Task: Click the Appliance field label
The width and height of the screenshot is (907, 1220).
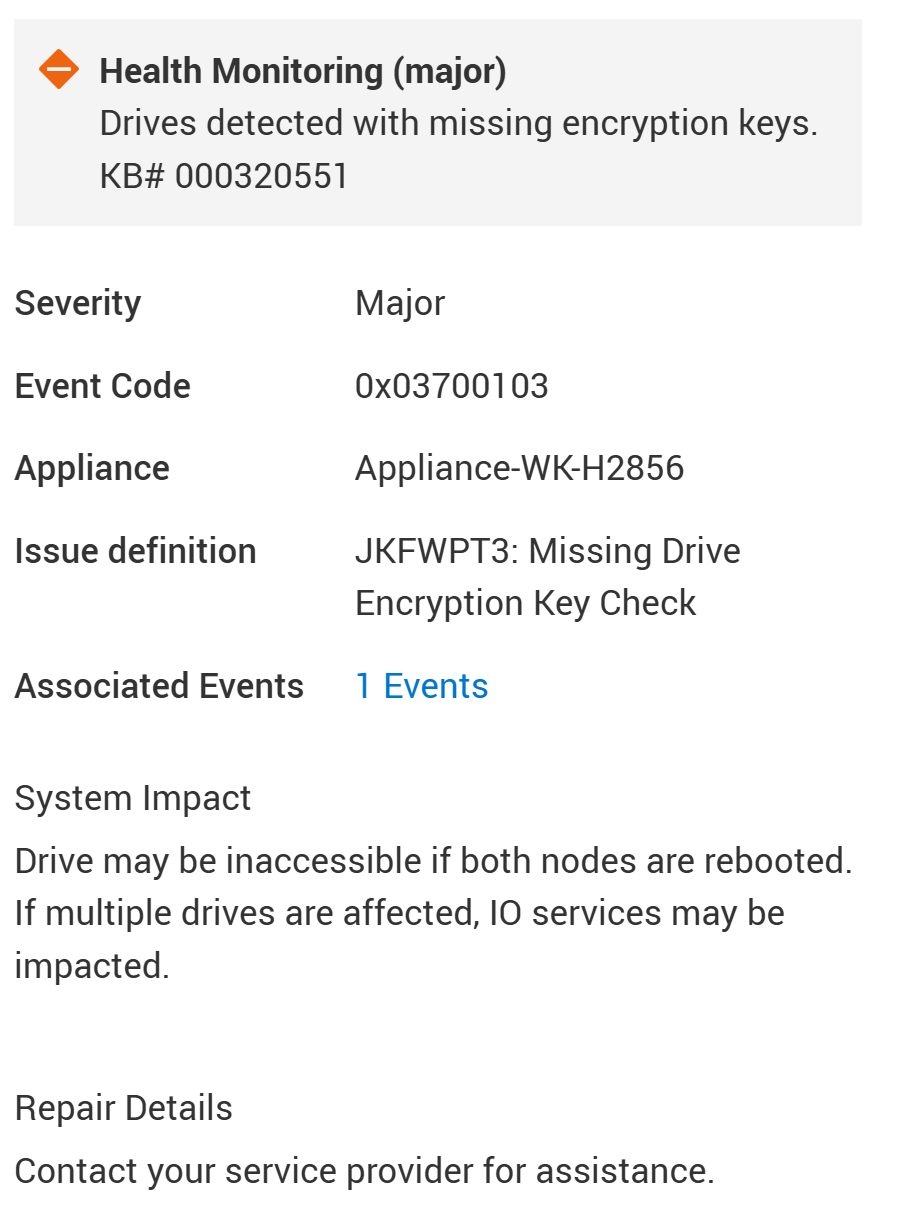Action: click(x=92, y=468)
